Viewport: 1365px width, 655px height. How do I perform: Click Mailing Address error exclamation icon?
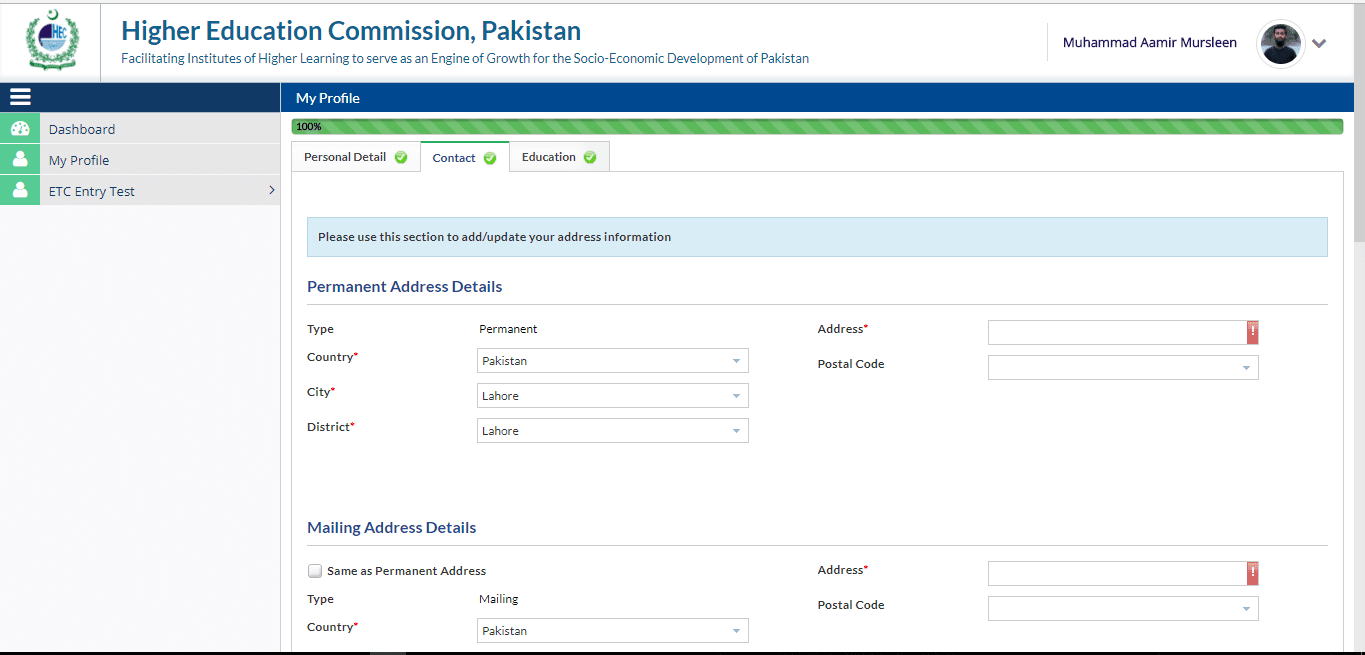(x=1252, y=573)
